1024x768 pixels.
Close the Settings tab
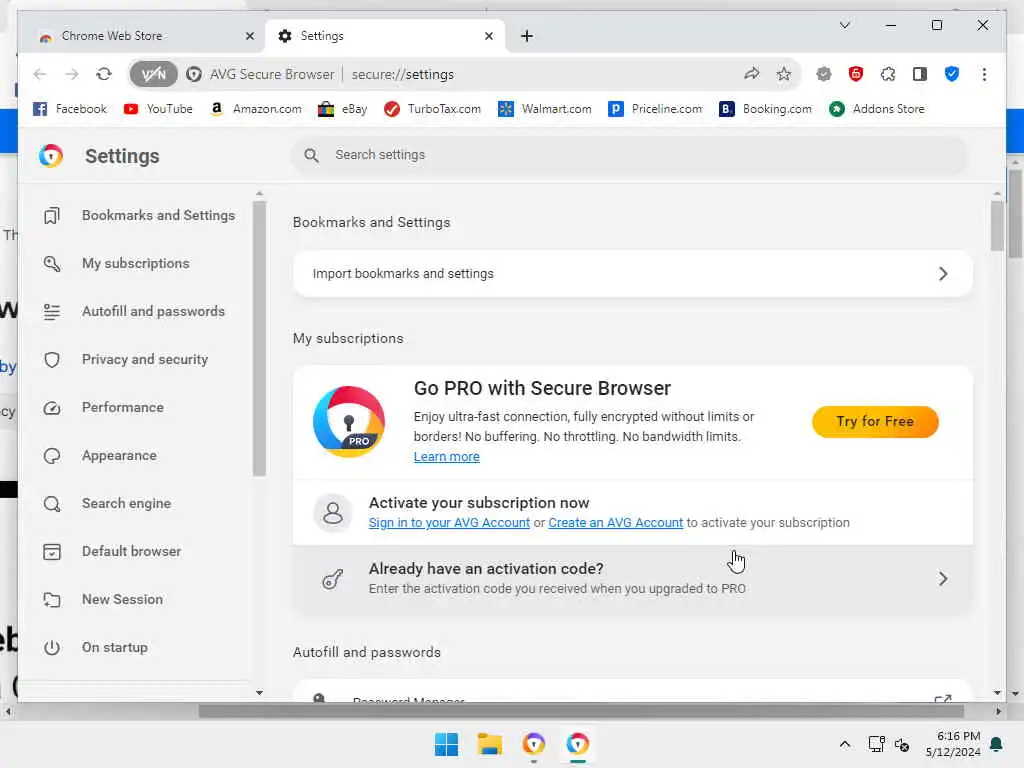[x=488, y=36]
